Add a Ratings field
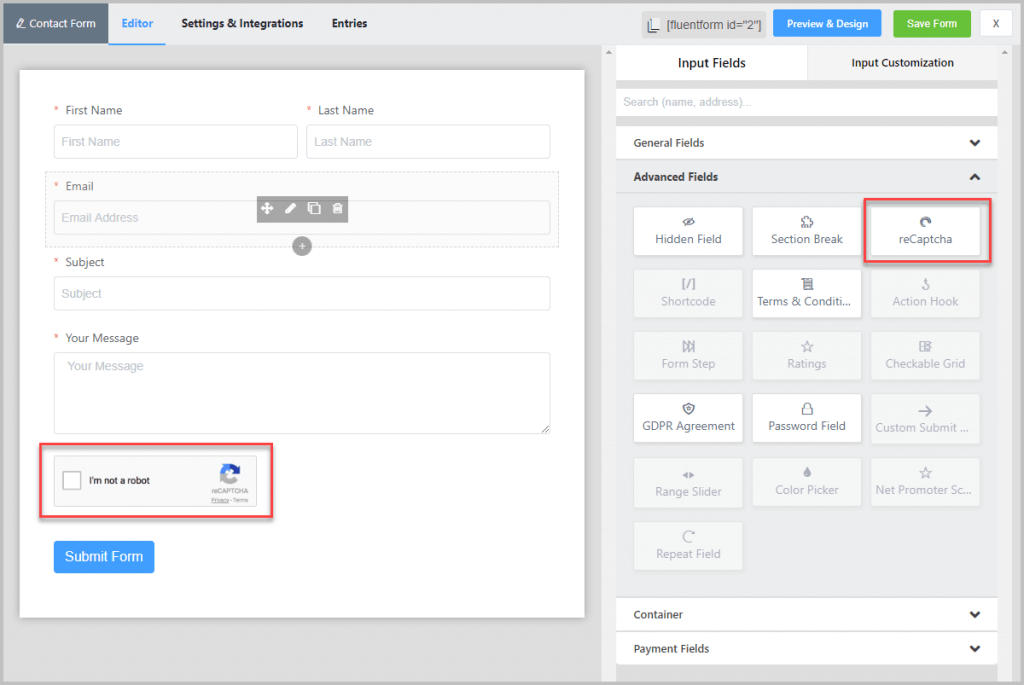1024x685 pixels. point(807,356)
